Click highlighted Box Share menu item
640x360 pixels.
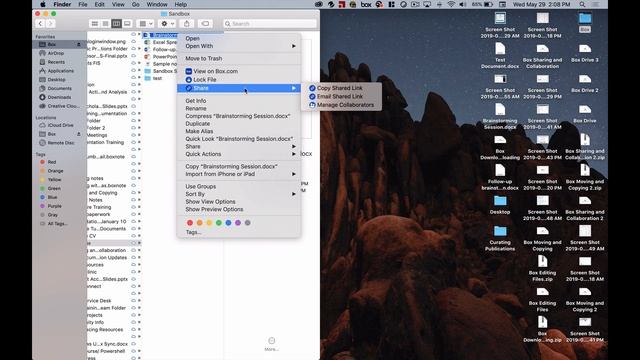(x=239, y=88)
